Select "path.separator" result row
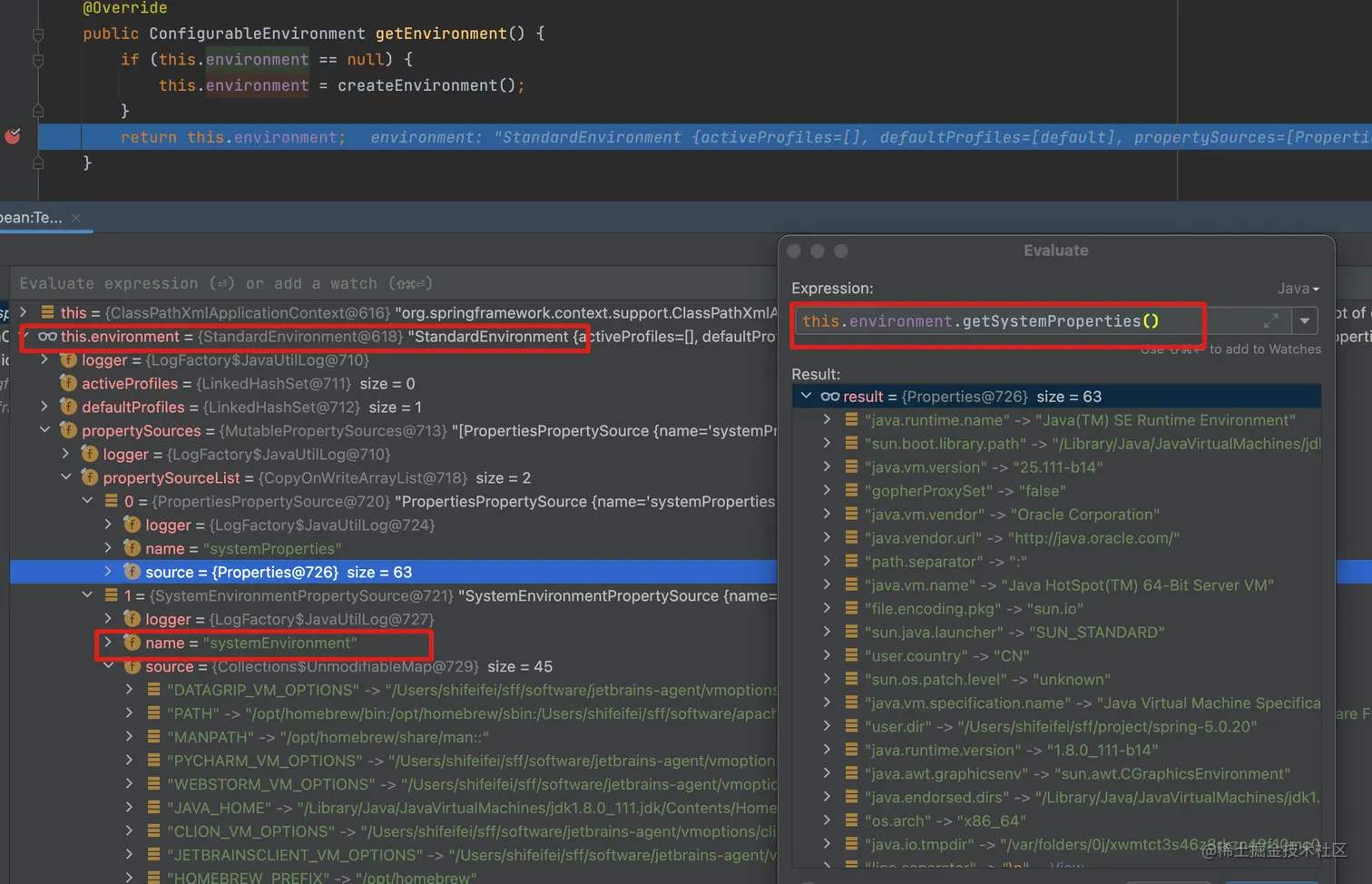This screenshot has width=1372, height=884. [1056, 561]
